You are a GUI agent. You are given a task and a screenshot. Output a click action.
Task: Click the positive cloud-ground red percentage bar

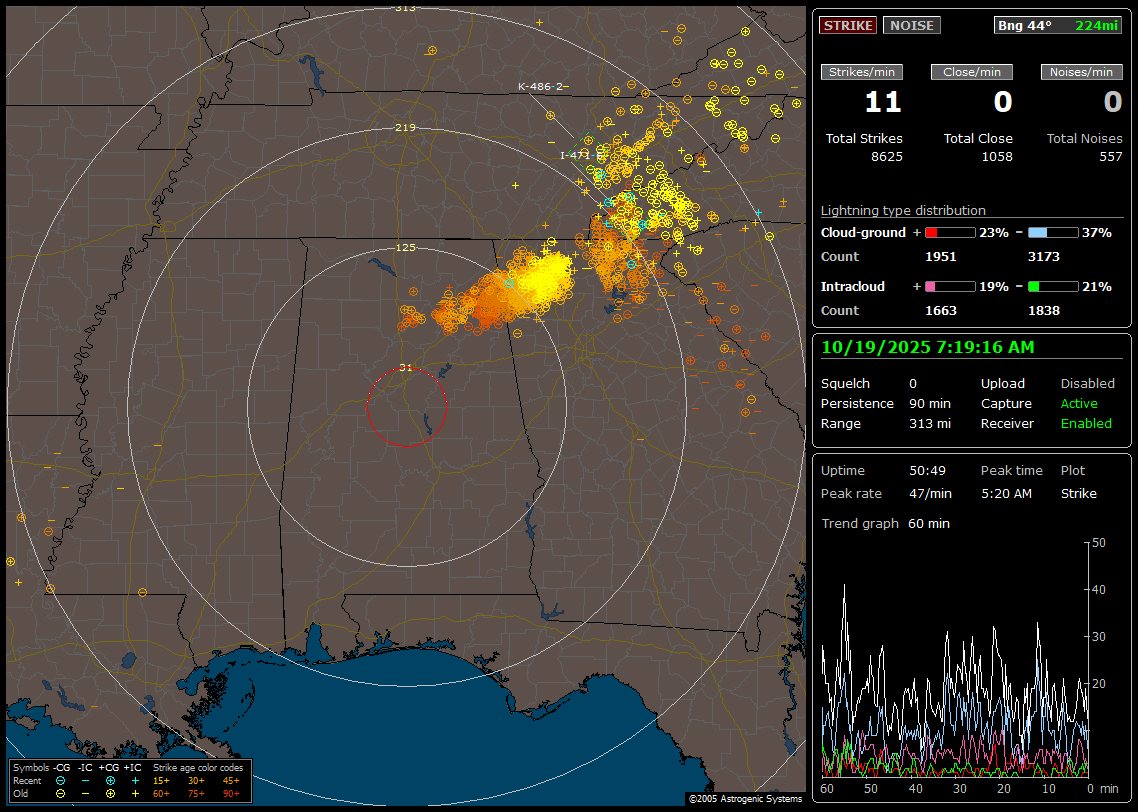[x=949, y=232]
